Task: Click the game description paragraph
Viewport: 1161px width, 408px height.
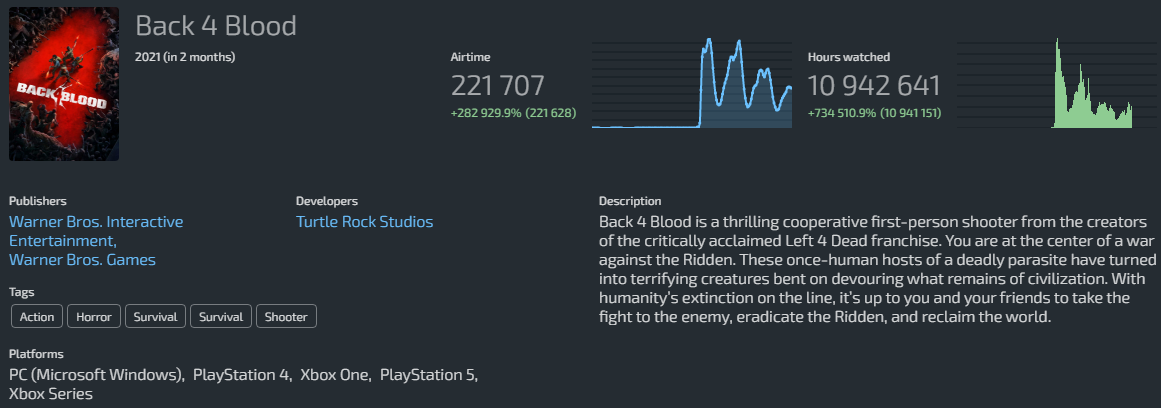Action: 873,270
